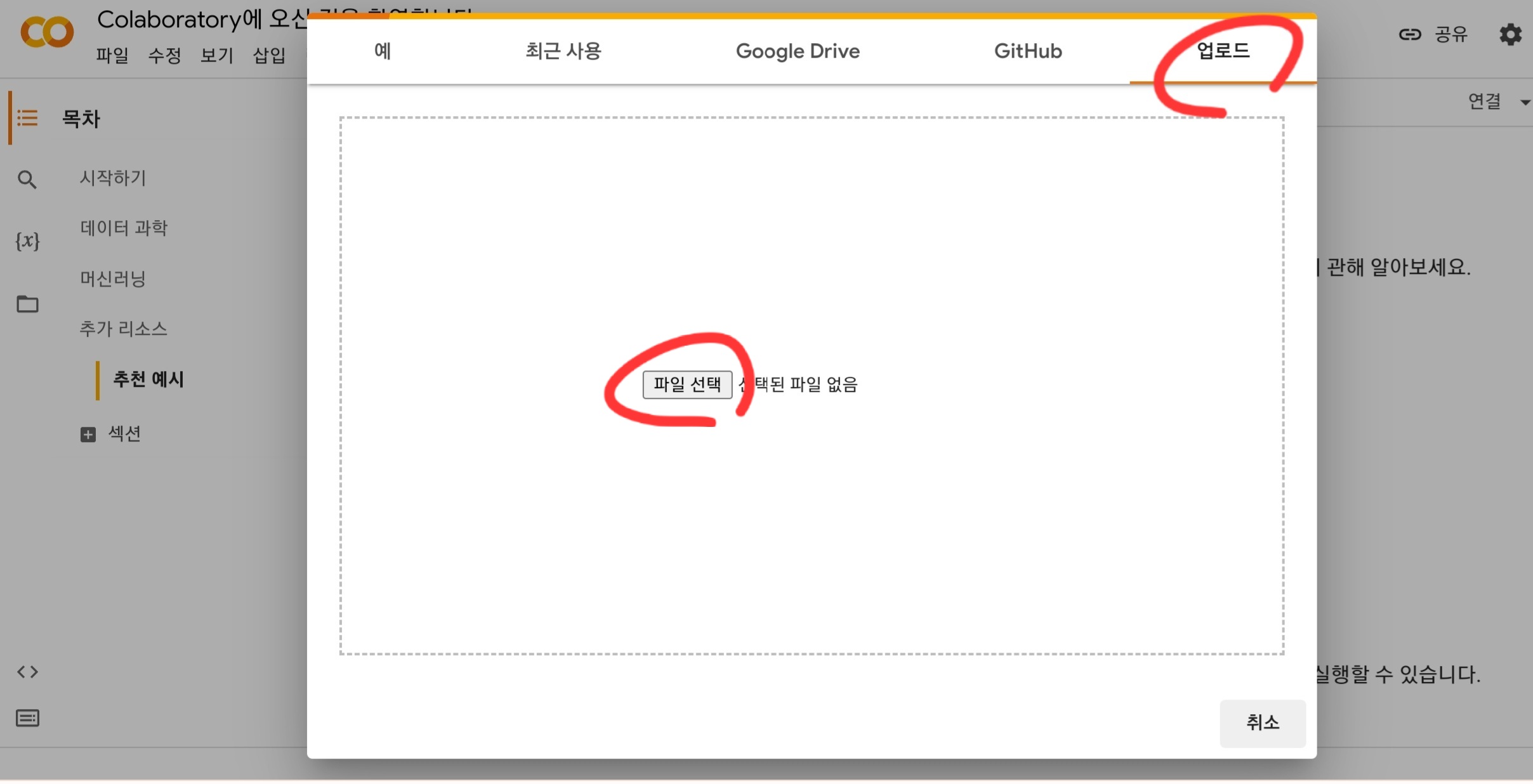
Task: Switch to the GitHub tab
Action: 1027,51
